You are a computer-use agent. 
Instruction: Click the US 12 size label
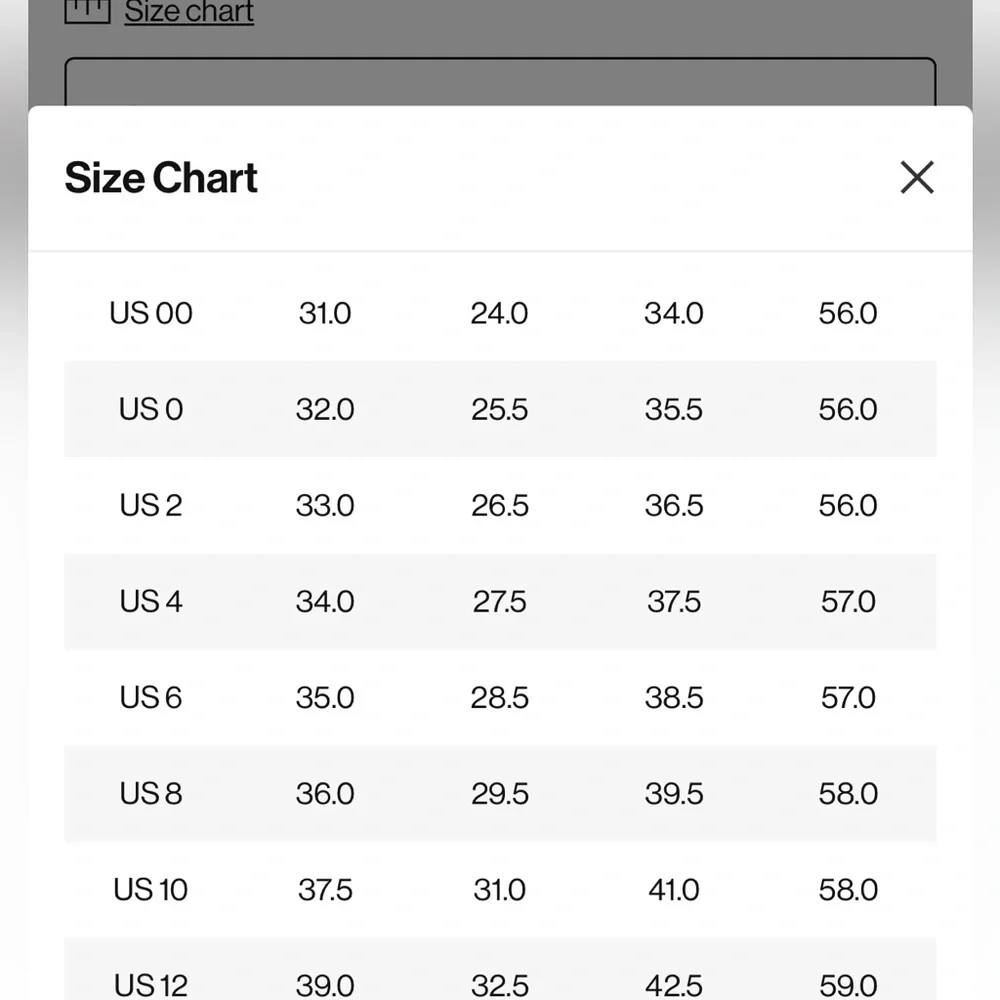pos(151,984)
